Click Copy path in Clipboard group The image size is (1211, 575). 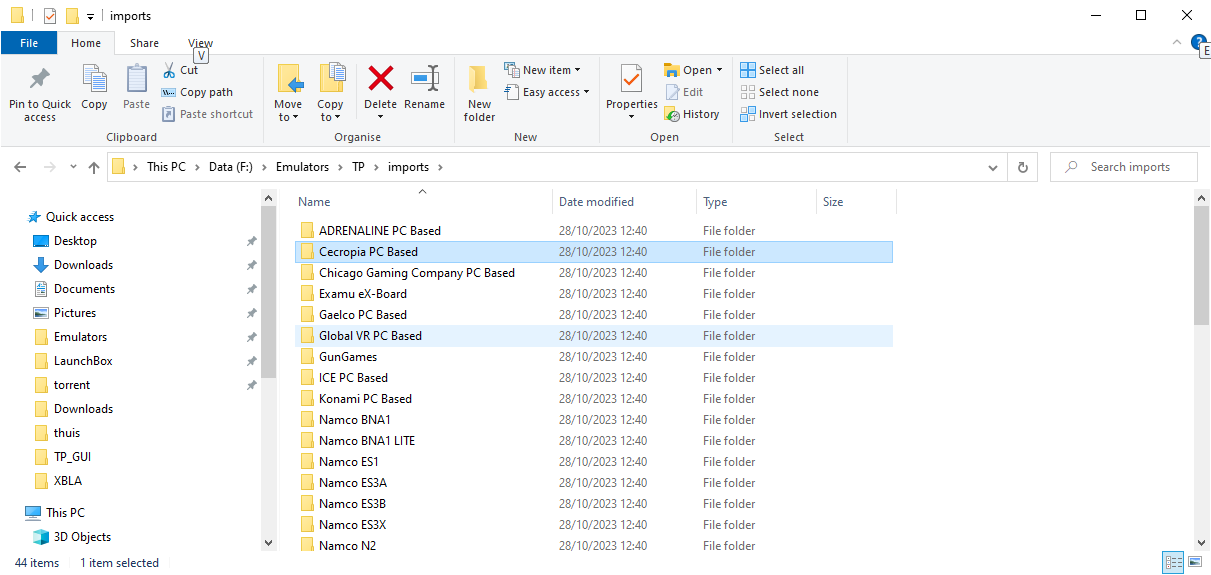tap(197, 92)
